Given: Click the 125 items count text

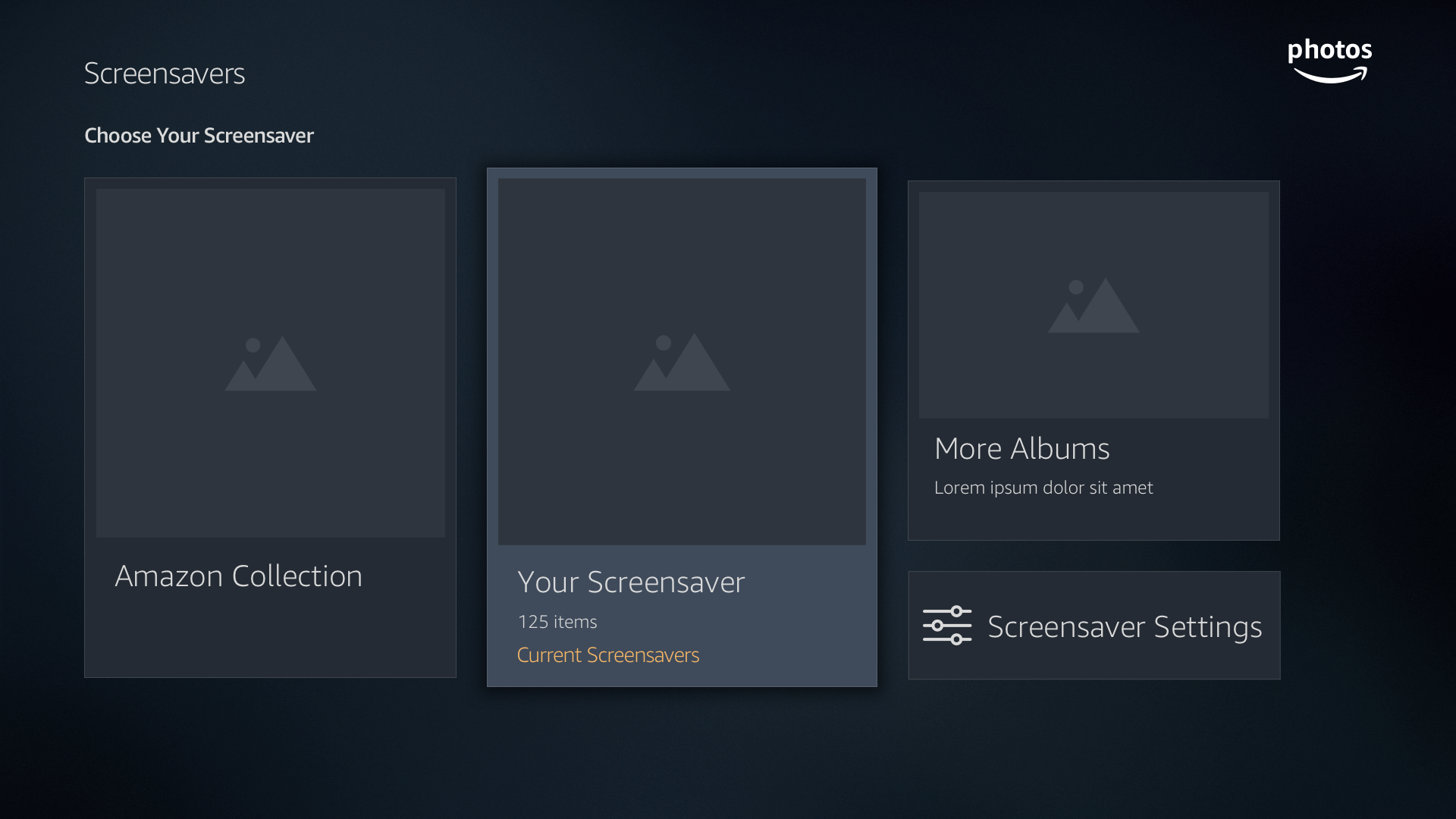Looking at the screenshot, I should 557,622.
